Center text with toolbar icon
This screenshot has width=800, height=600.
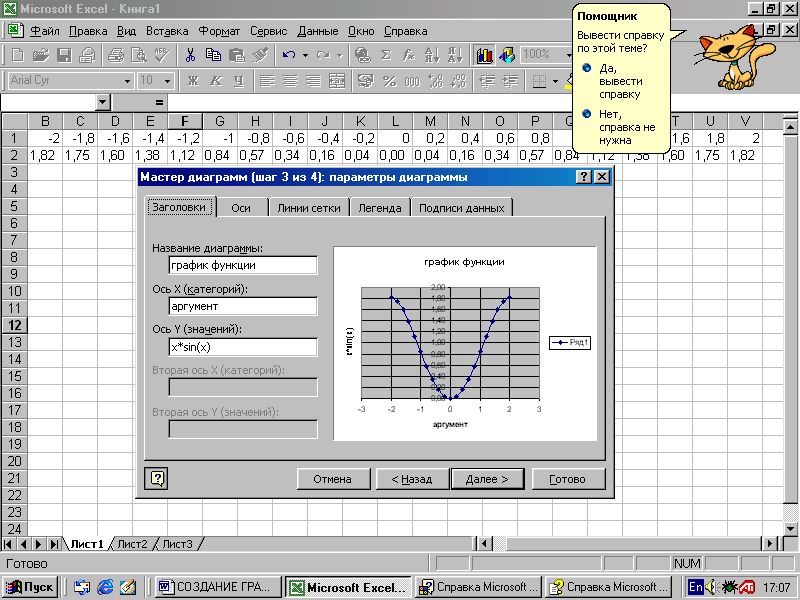tap(290, 81)
